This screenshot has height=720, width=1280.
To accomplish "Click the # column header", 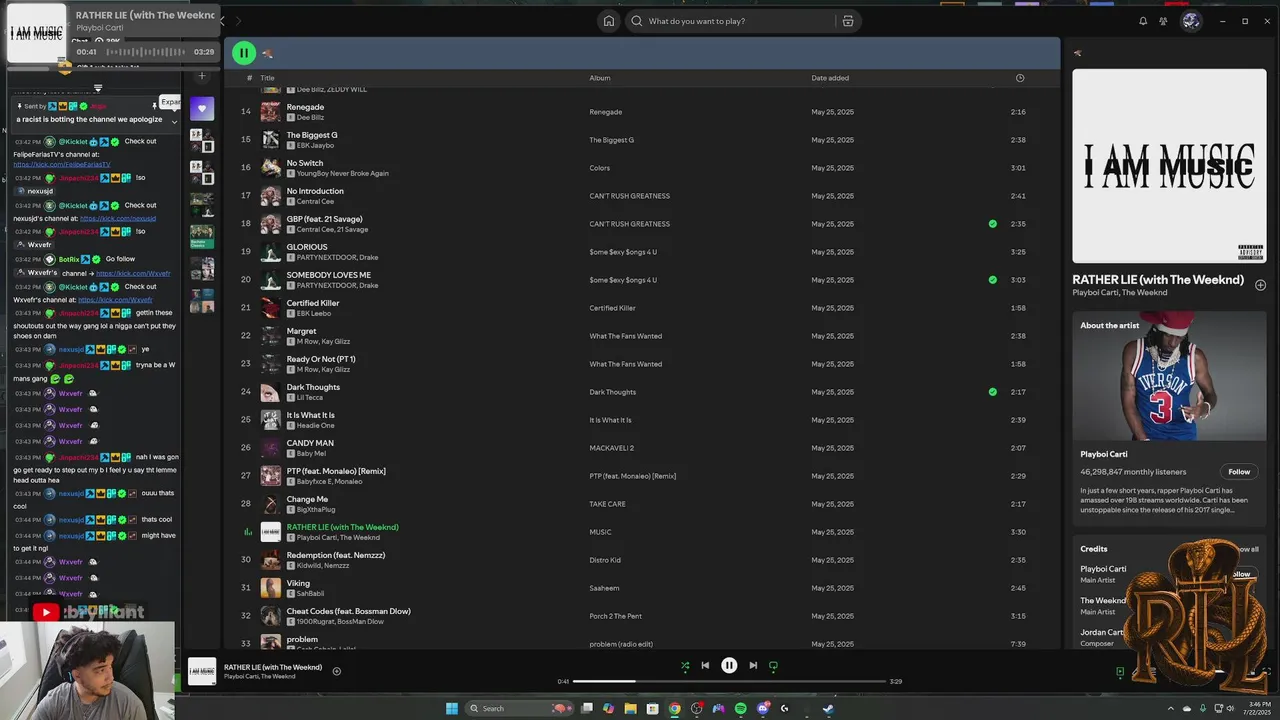I will point(249,78).
